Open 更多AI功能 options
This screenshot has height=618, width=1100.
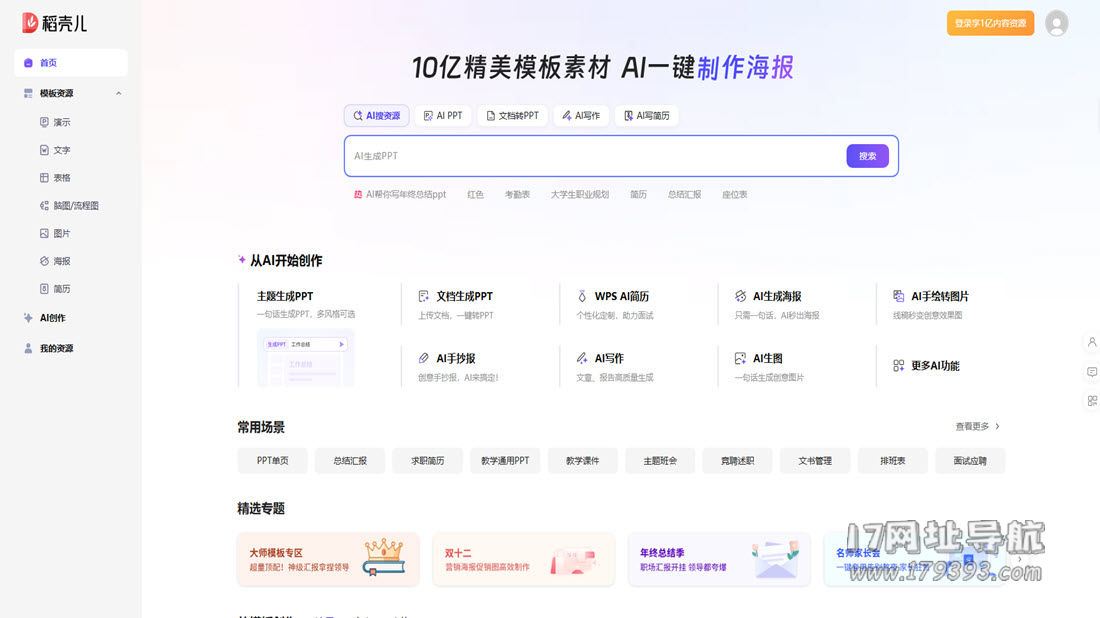[926, 366]
